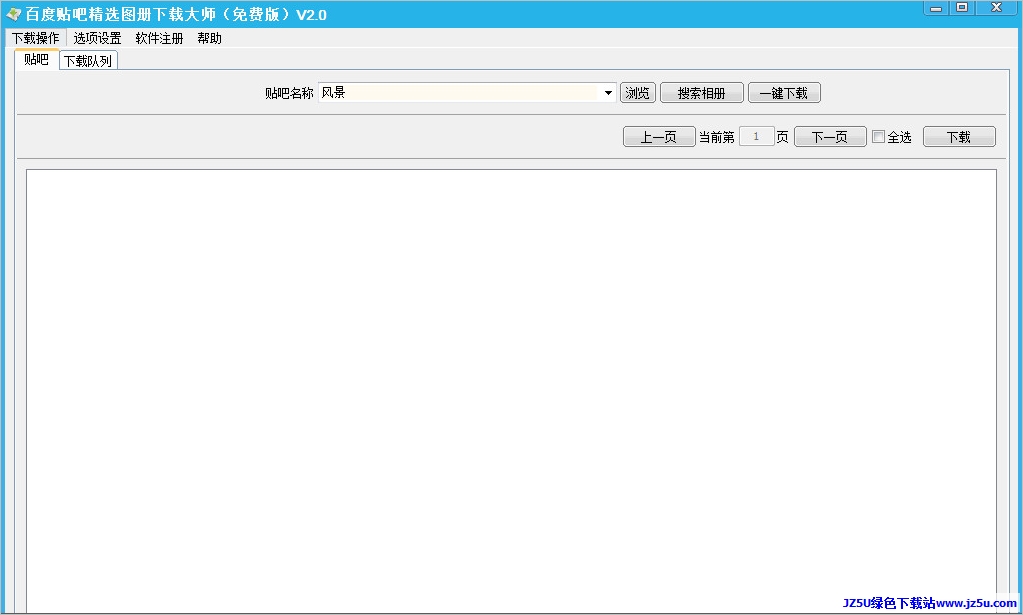Click into the 贴吧名称 text field

point(459,93)
